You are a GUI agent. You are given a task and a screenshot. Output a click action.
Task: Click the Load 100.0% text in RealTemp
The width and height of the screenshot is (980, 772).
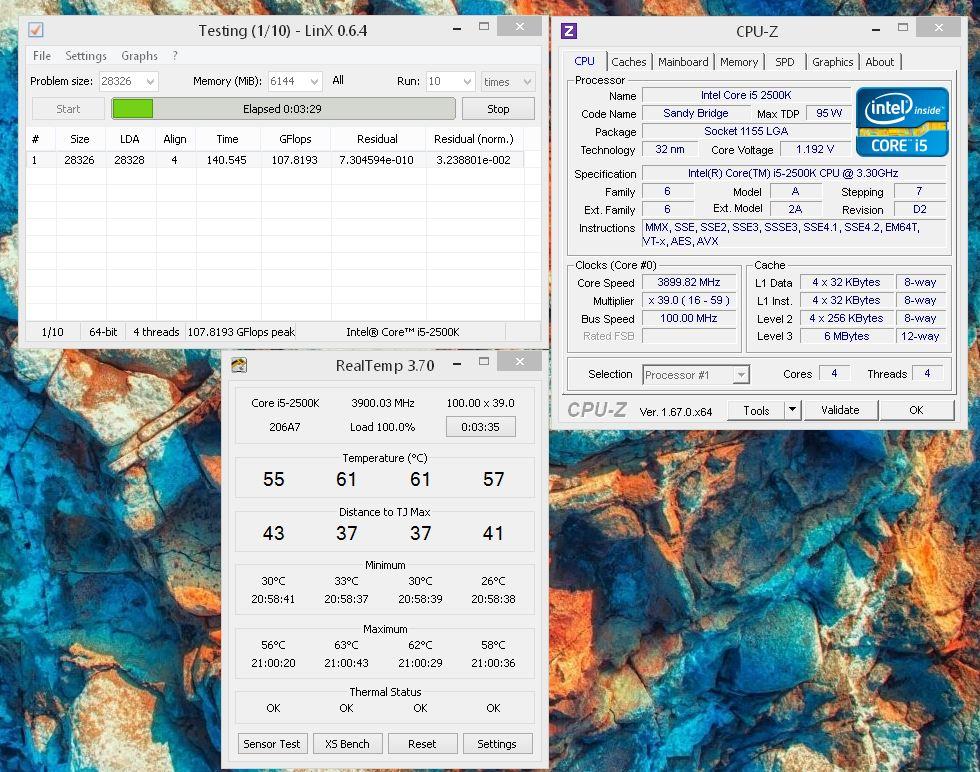(x=382, y=427)
